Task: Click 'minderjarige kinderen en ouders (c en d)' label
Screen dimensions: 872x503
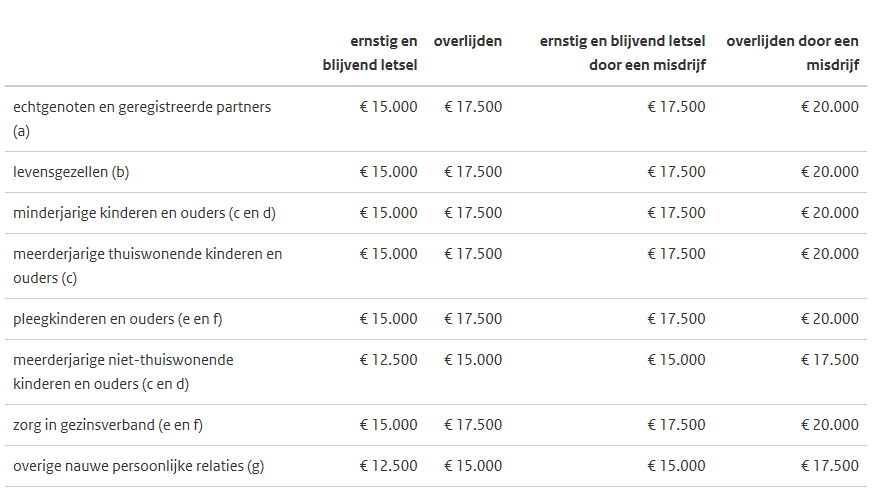Action: tap(145, 213)
